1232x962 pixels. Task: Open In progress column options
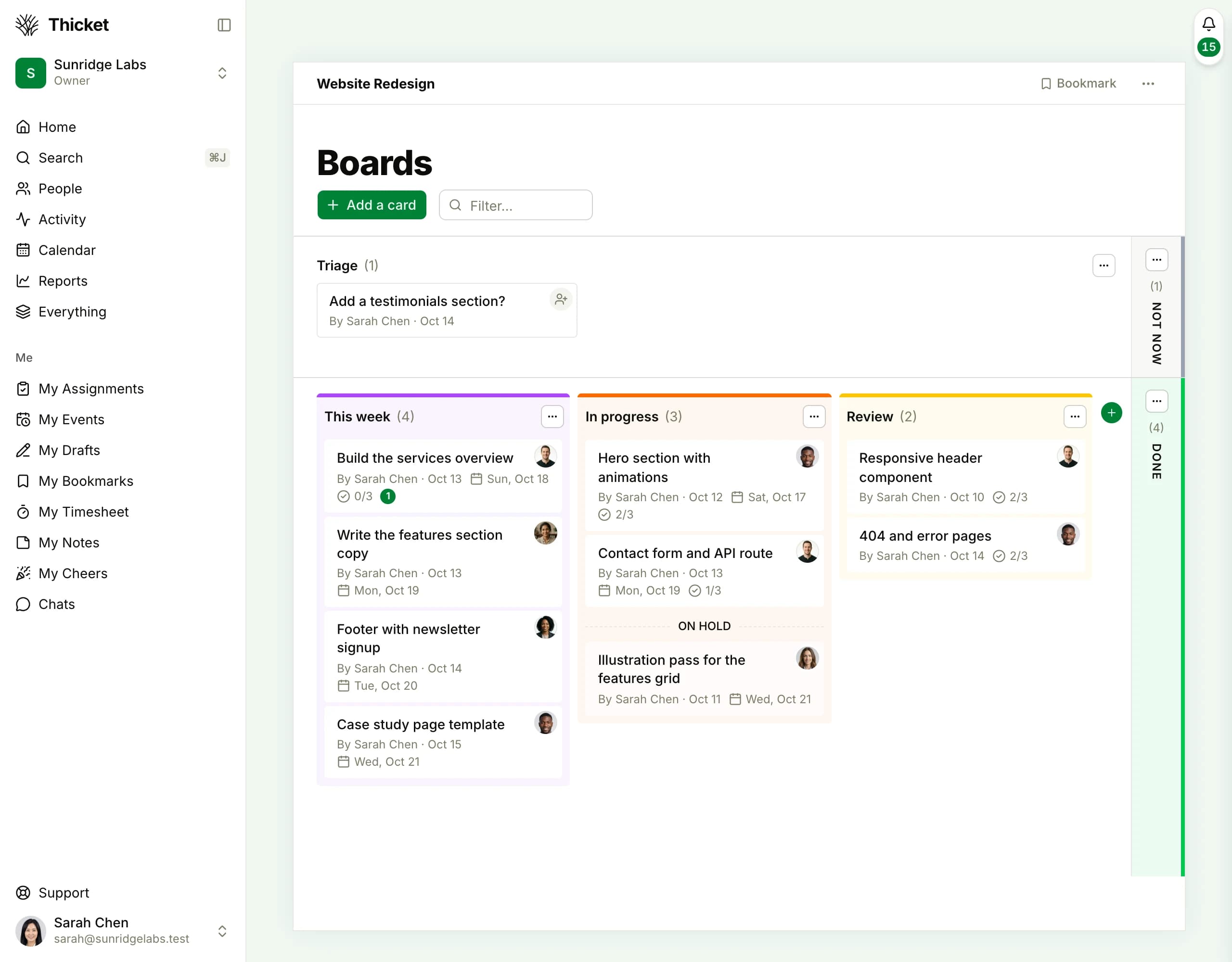(x=814, y=417)
